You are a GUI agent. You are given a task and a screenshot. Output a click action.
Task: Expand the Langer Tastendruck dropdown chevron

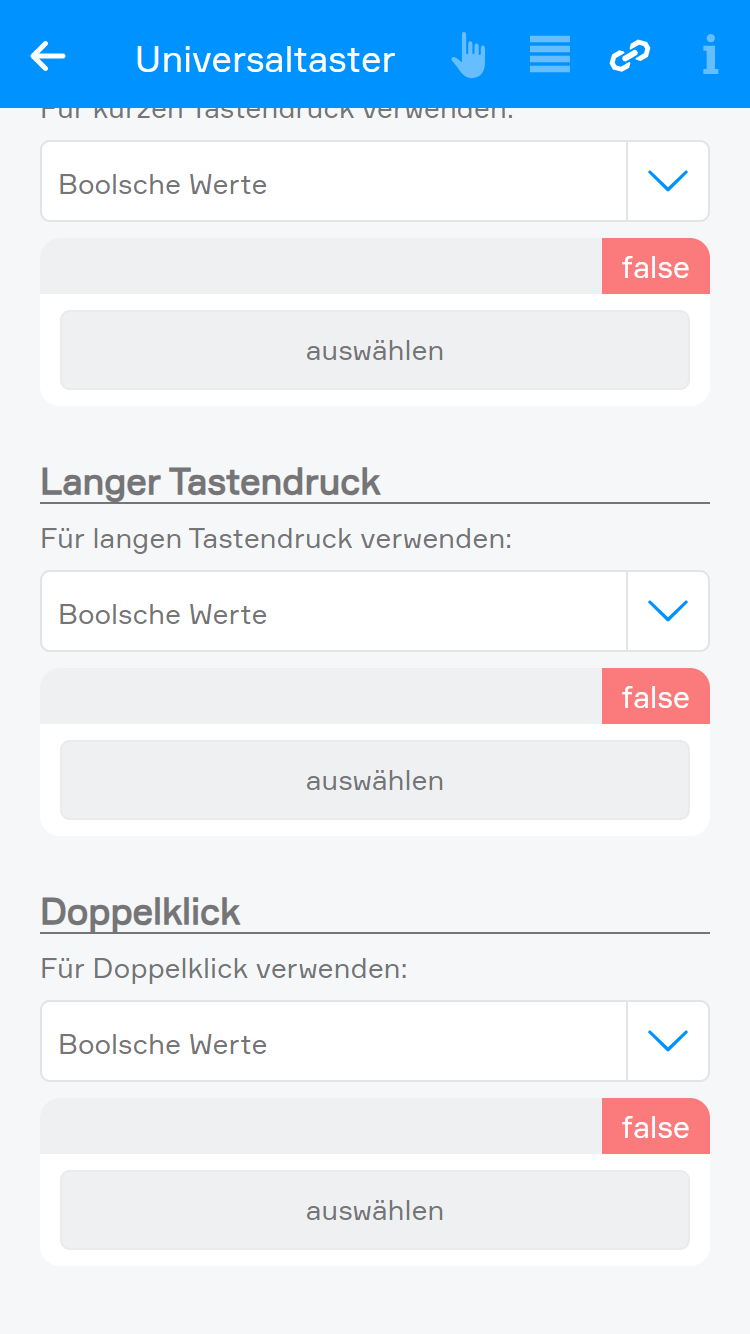point(668,611)
